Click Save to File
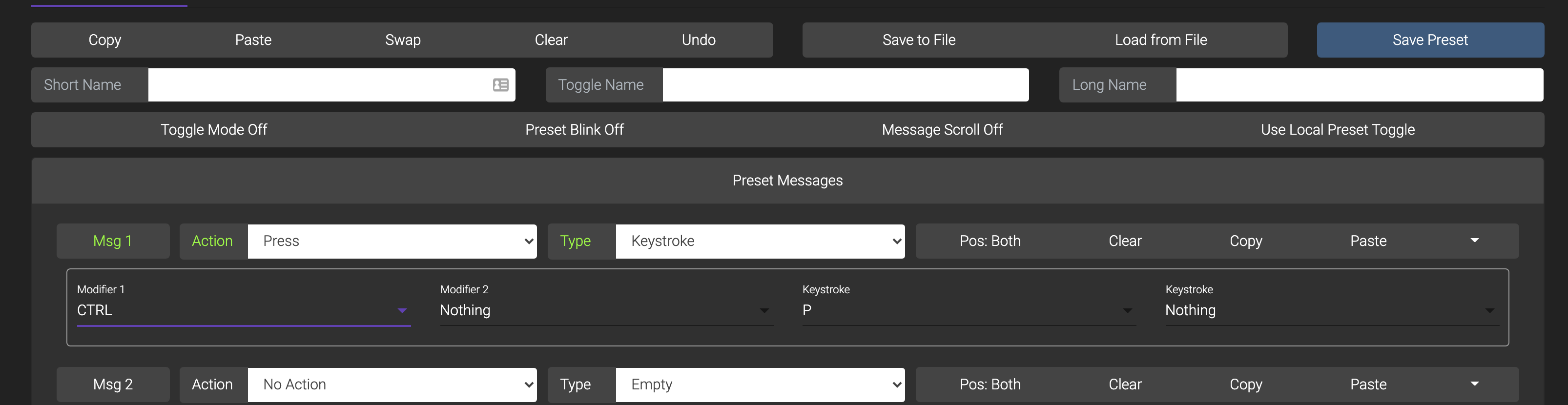Viewport: 1568px width, 405px height. point(919,40)
